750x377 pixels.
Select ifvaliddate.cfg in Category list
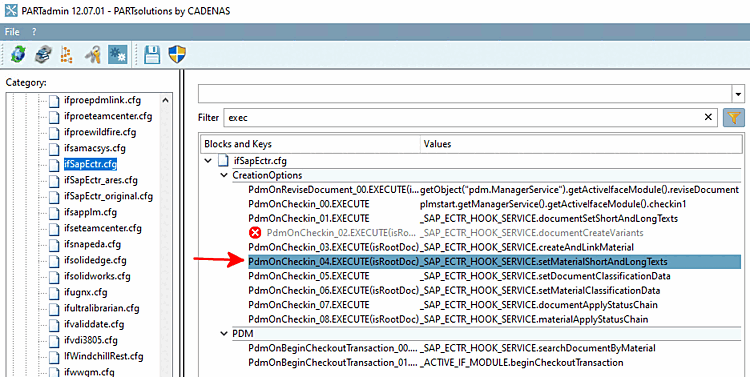94,324
